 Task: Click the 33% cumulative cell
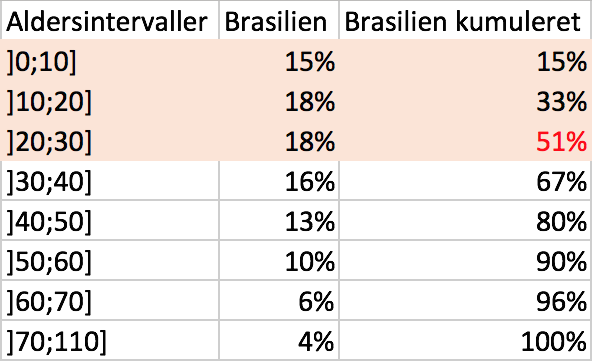click(466, 100)
